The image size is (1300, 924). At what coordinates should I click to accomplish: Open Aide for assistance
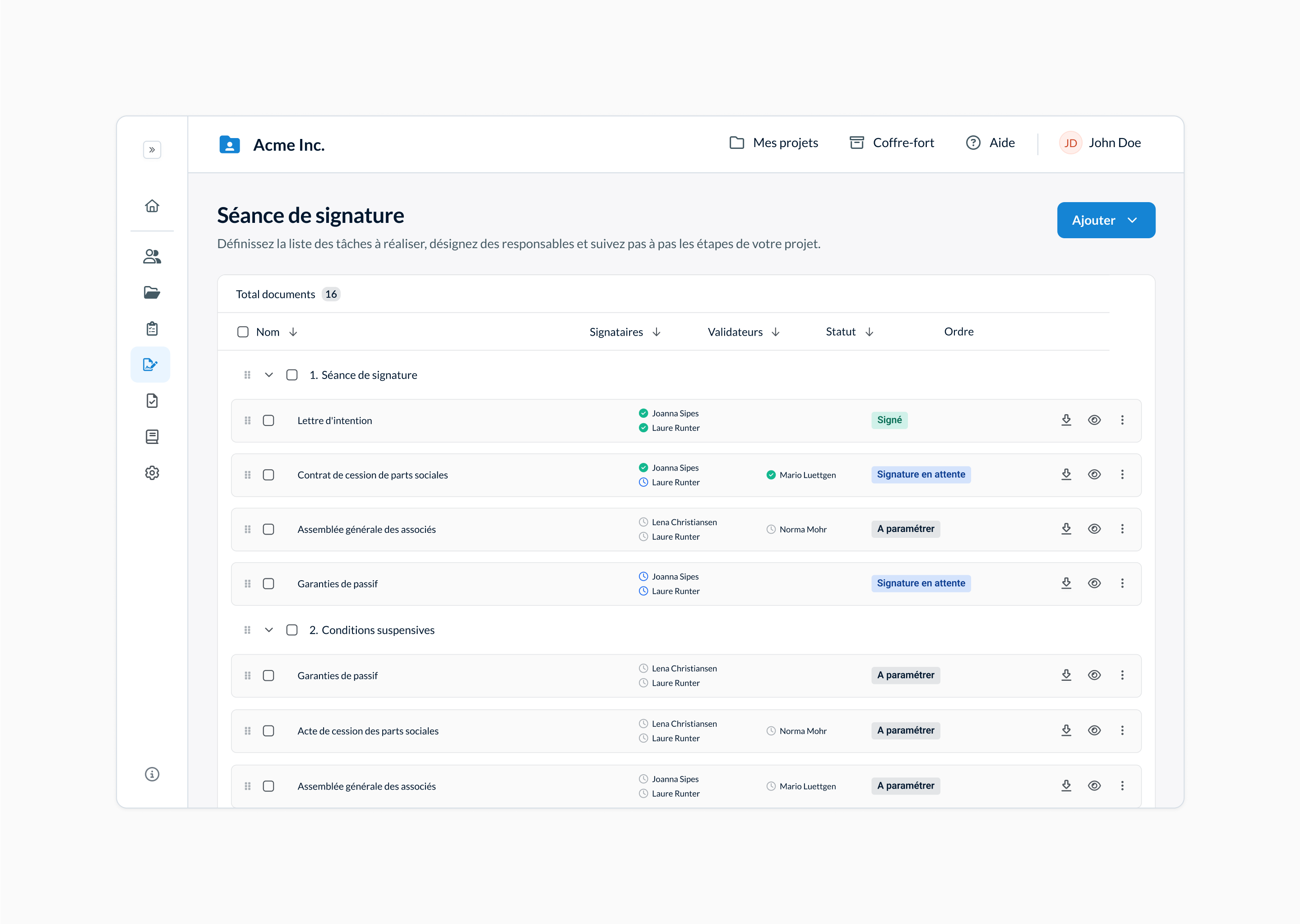tap(990, 143)
